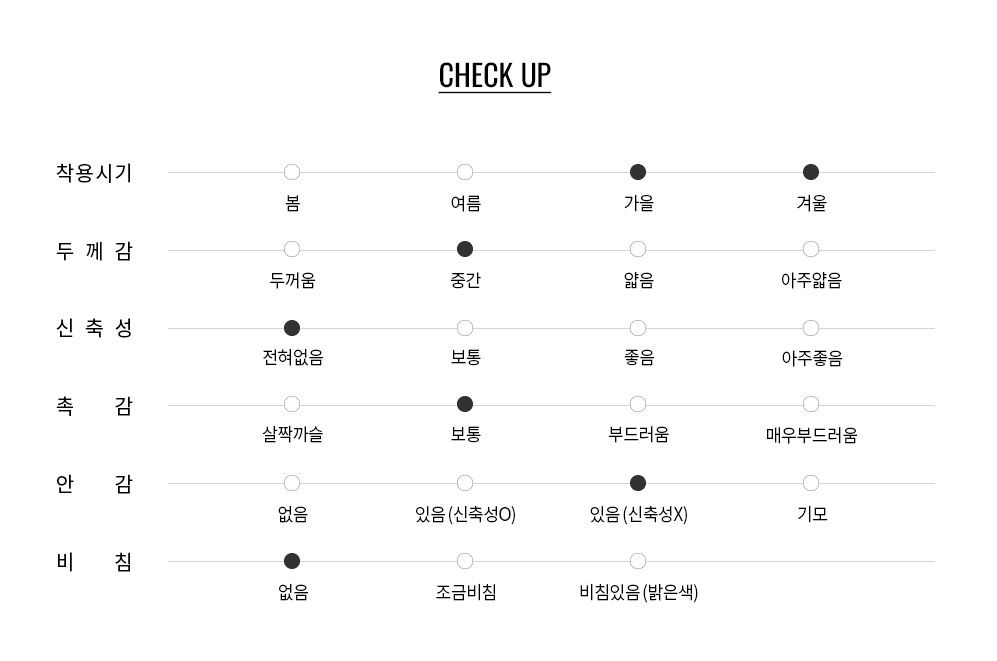This screenshot has height=661, width=997.
Task: Click the filled 전혀없음 stretch dot
Action: tap(292, 328)
